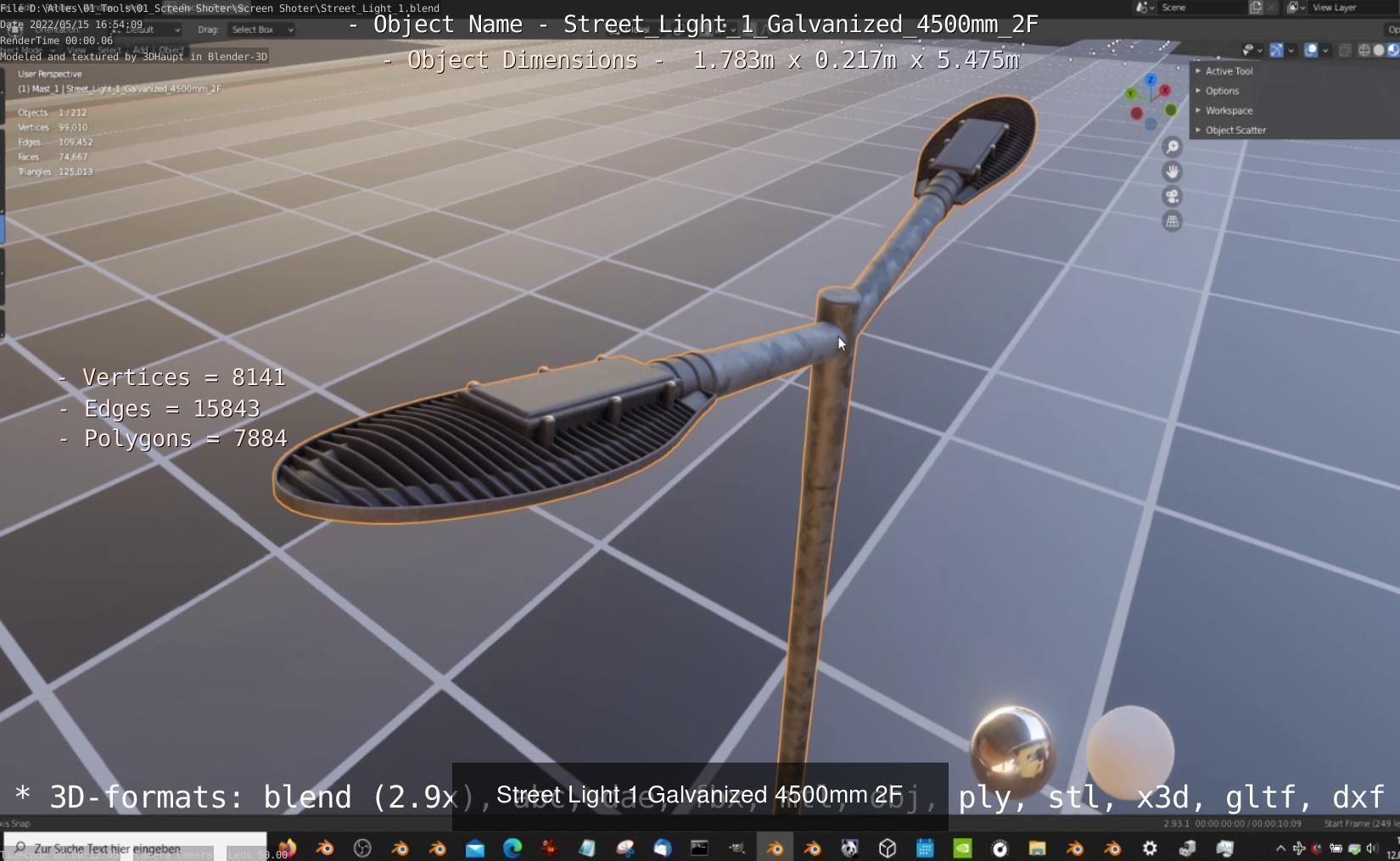Click the blue Z axis gizmo circle
The image size is (1400, 861).
(1151, 80)
